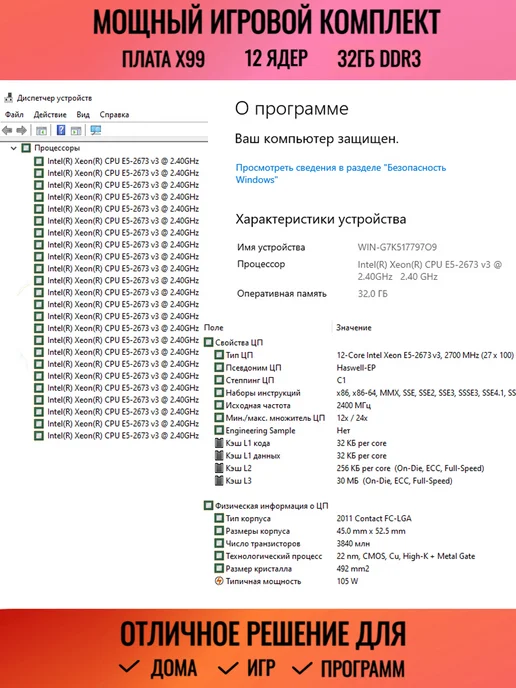Open the Файл menu

(x=14, y=115)
